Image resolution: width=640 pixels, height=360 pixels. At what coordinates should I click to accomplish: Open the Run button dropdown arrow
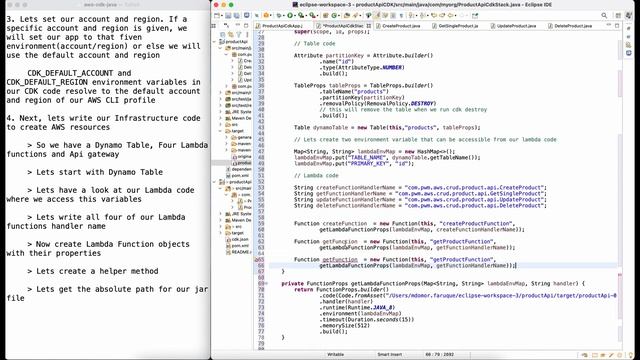pos(295,16)
